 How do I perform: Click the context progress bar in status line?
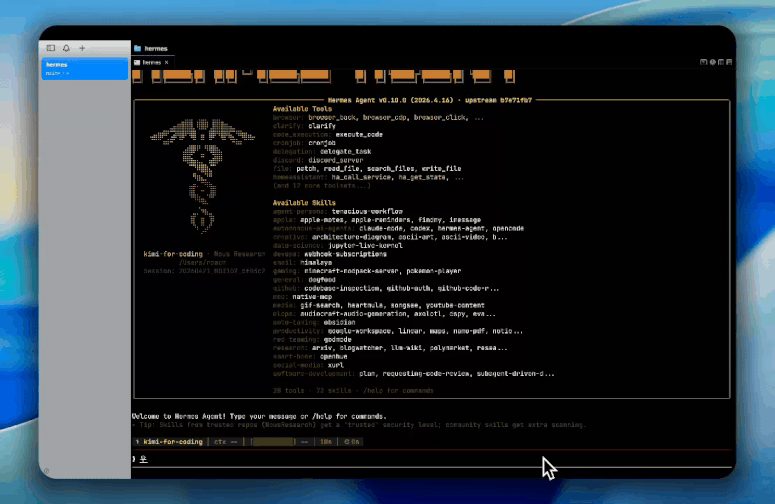point(273,442)
